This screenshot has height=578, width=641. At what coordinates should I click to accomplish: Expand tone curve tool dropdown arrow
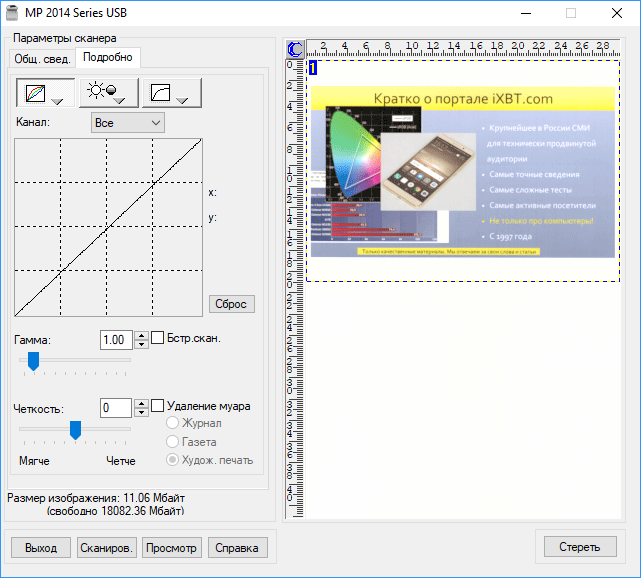point(57,101)
